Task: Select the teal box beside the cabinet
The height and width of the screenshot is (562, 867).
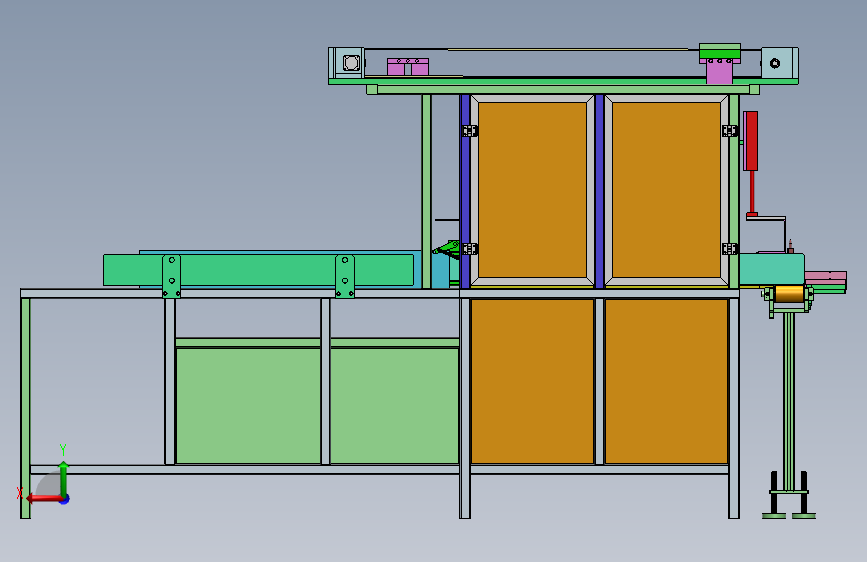Action: tap(772, 269)
